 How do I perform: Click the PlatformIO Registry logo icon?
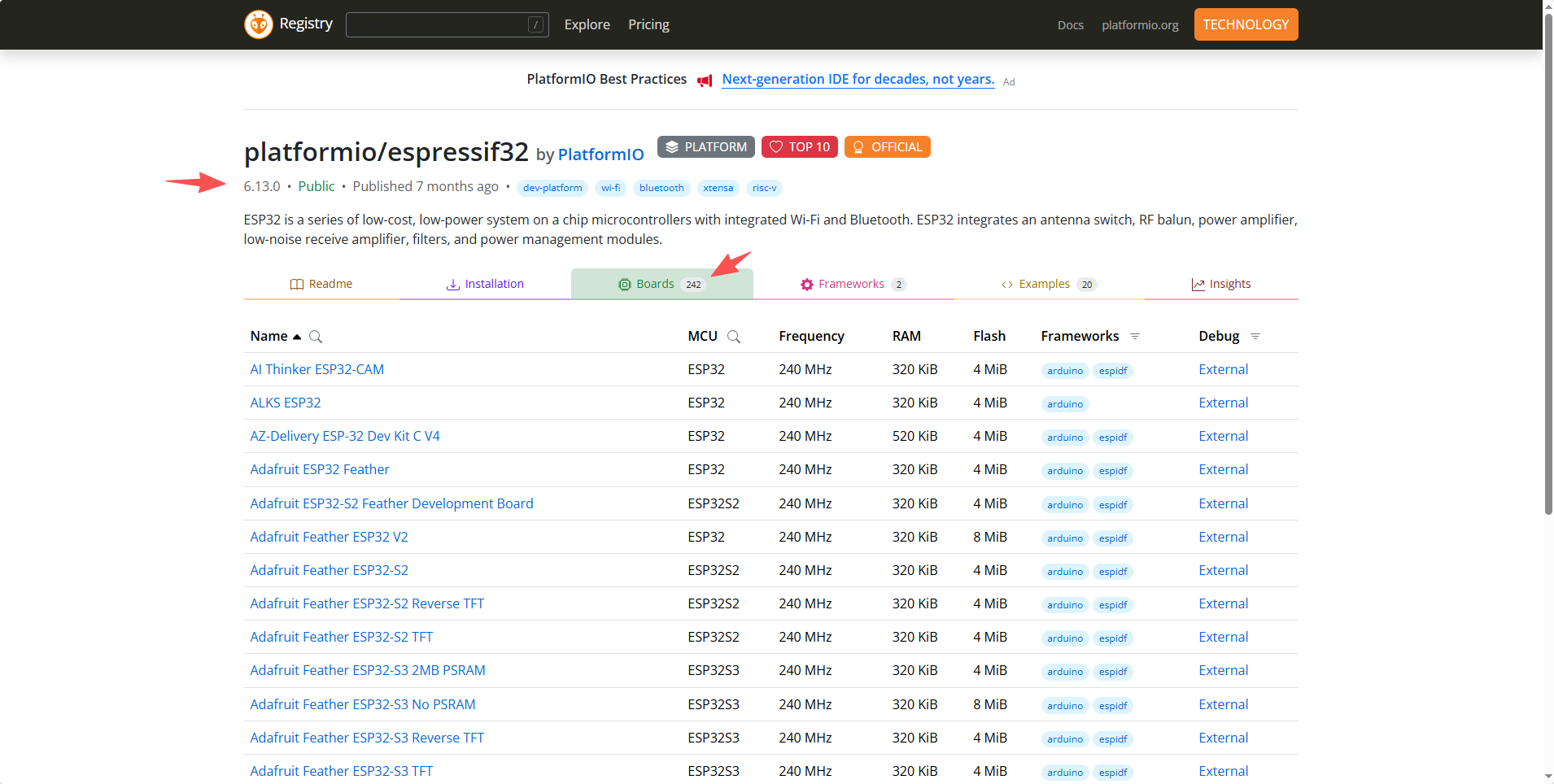click(259, 24)
